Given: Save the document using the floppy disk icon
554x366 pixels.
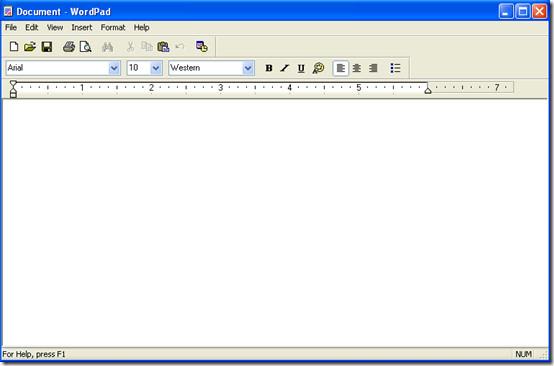Looking at the screenshot, I should click(47, 47).
